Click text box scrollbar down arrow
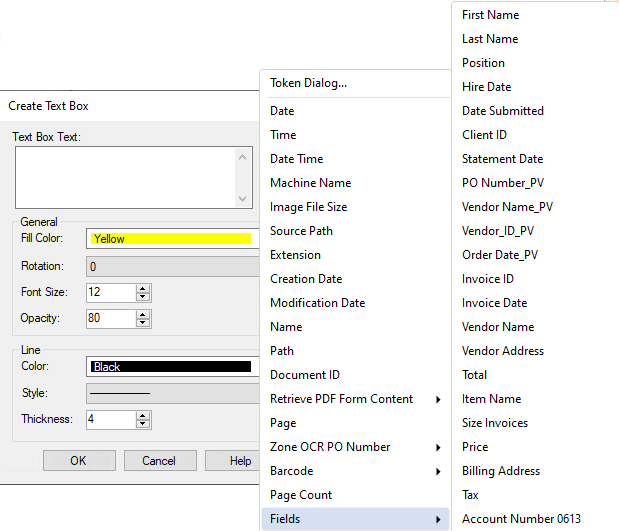 pos(243,199)
